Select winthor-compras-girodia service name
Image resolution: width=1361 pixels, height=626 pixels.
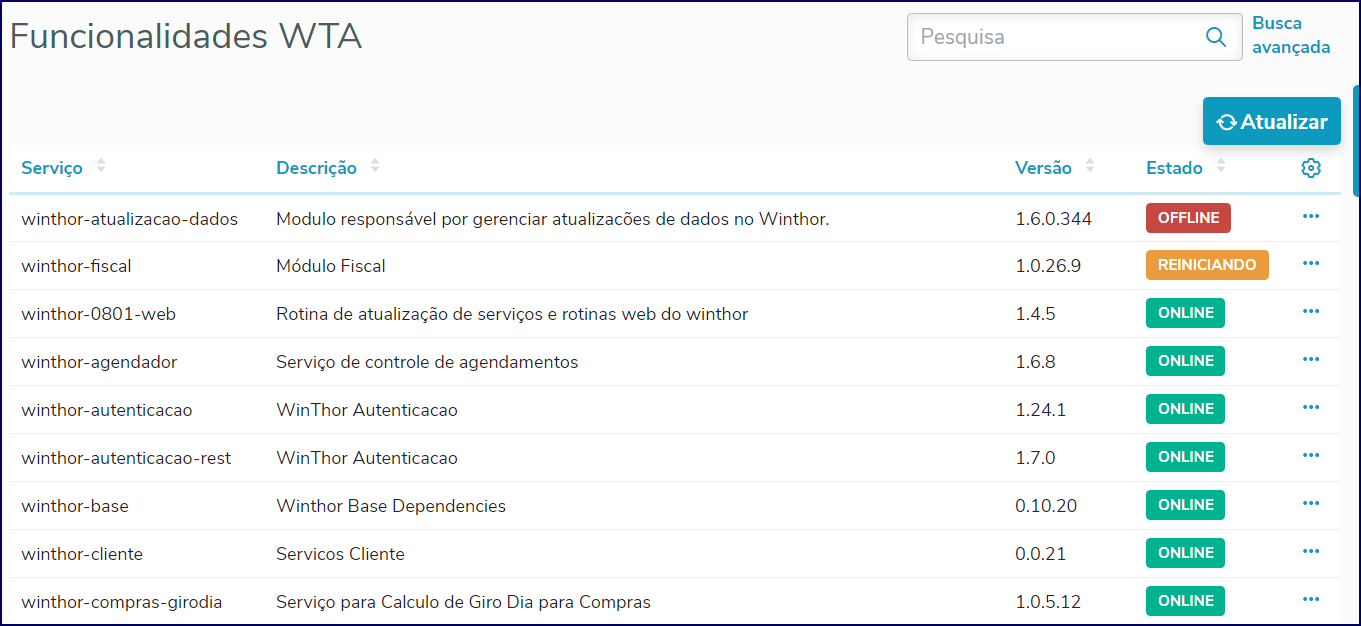pyautogui.click(x=122, y=602)
